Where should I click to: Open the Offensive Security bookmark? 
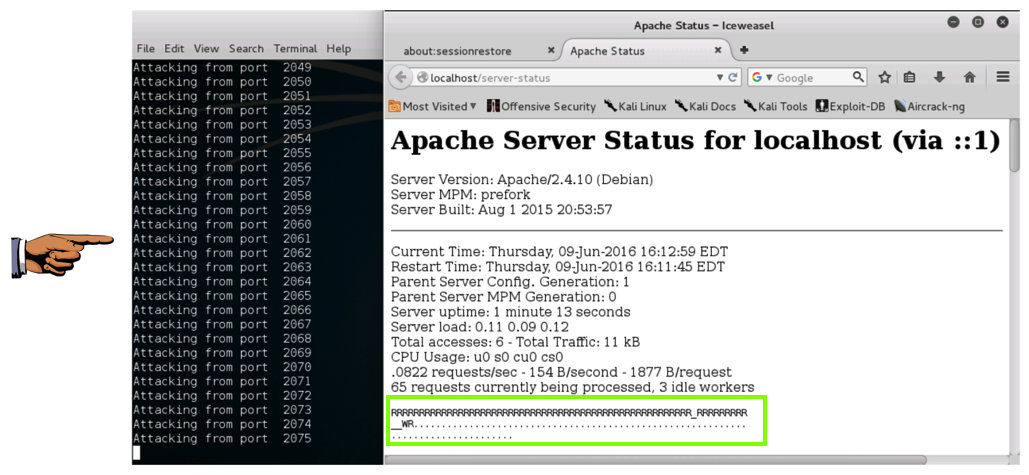pos(541,106)
